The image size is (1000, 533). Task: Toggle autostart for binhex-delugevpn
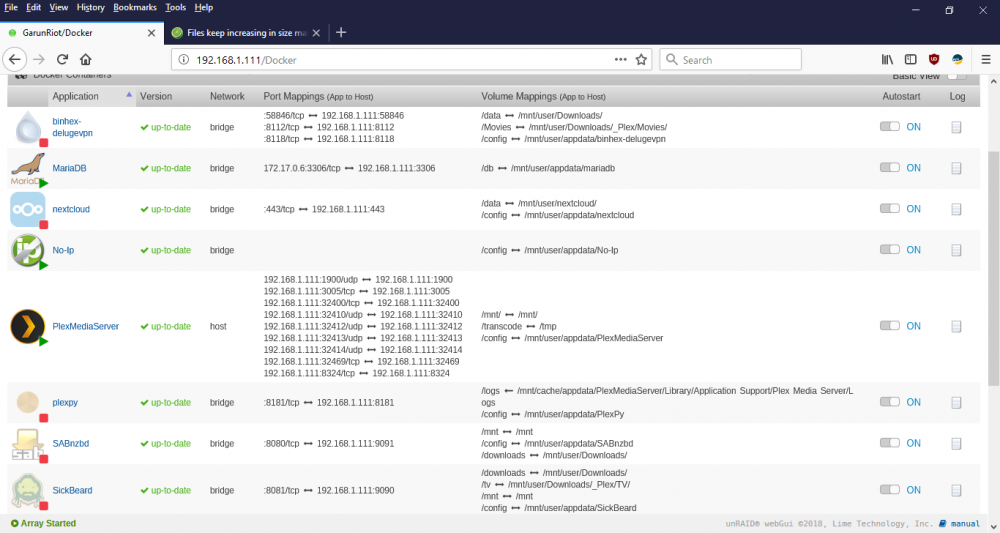[x=890, y=126]
